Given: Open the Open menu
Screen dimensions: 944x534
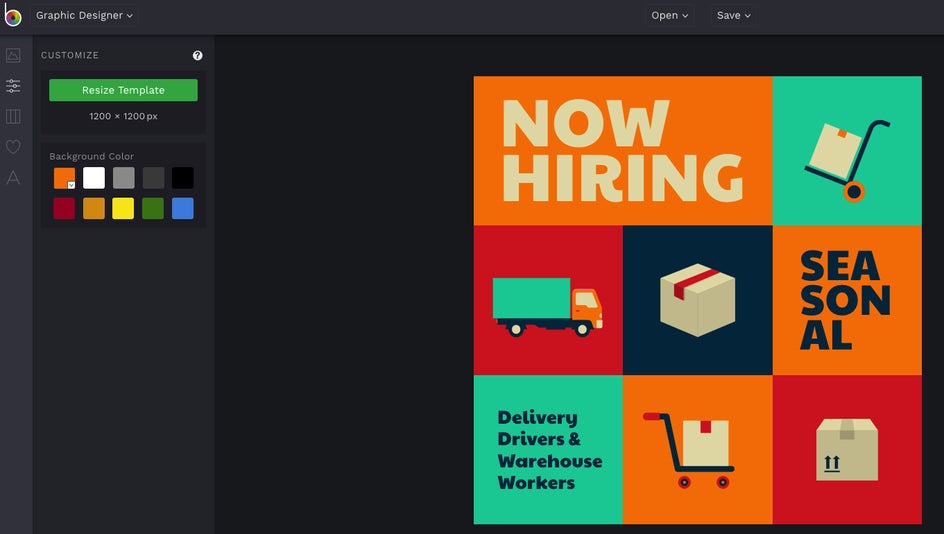Looking at the screenshot, I should point(669,16).
